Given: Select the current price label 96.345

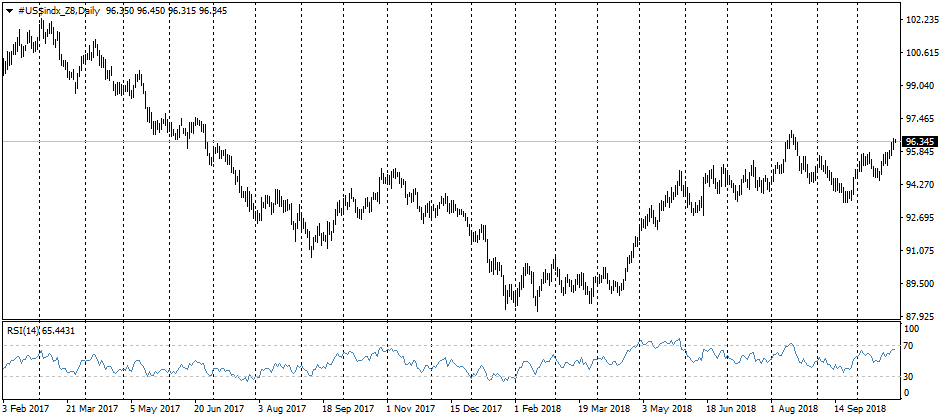Looking at the screenshot, I should 919,142.
